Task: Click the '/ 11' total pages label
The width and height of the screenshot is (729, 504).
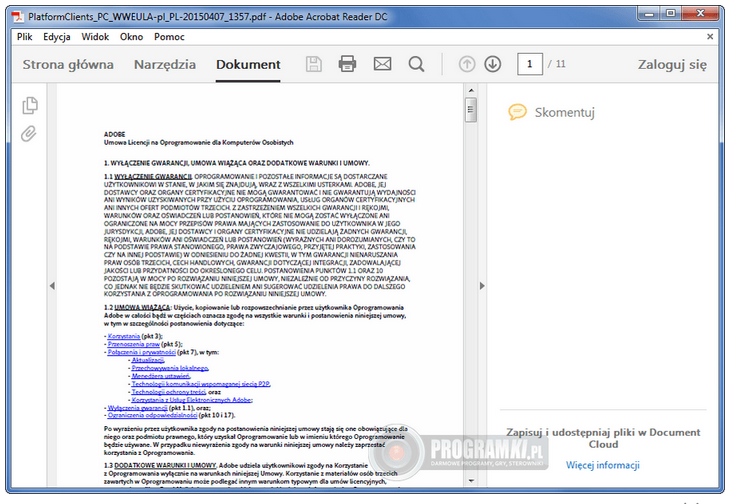Action: pos(557,64)
